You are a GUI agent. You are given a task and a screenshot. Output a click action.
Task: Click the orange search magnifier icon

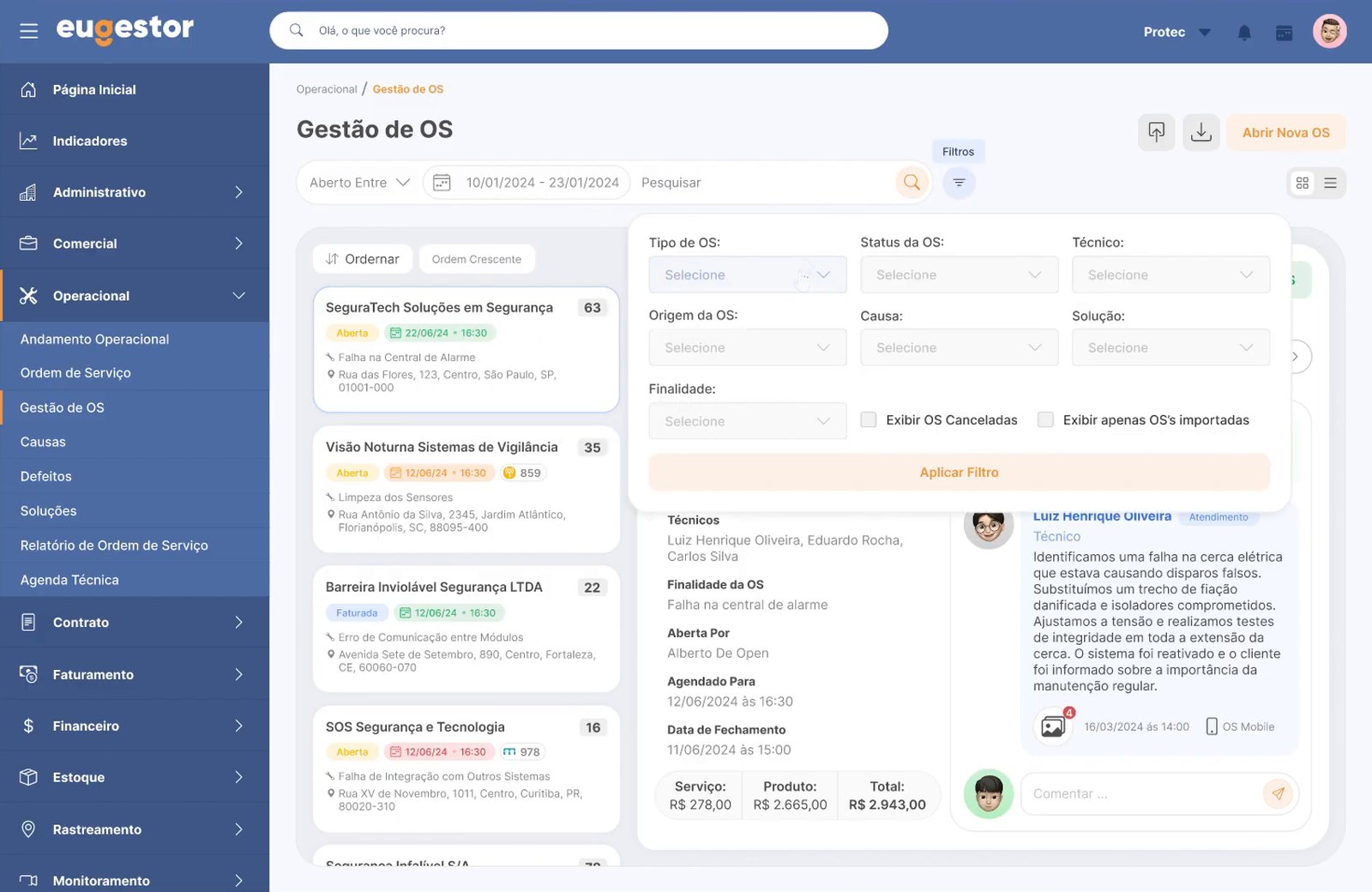point(912,182)
